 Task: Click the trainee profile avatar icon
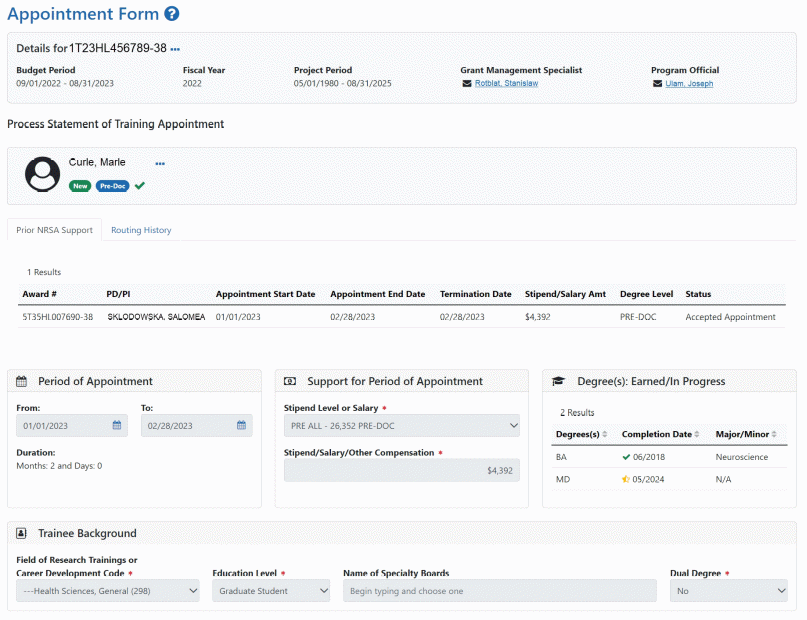click(42, 175)
